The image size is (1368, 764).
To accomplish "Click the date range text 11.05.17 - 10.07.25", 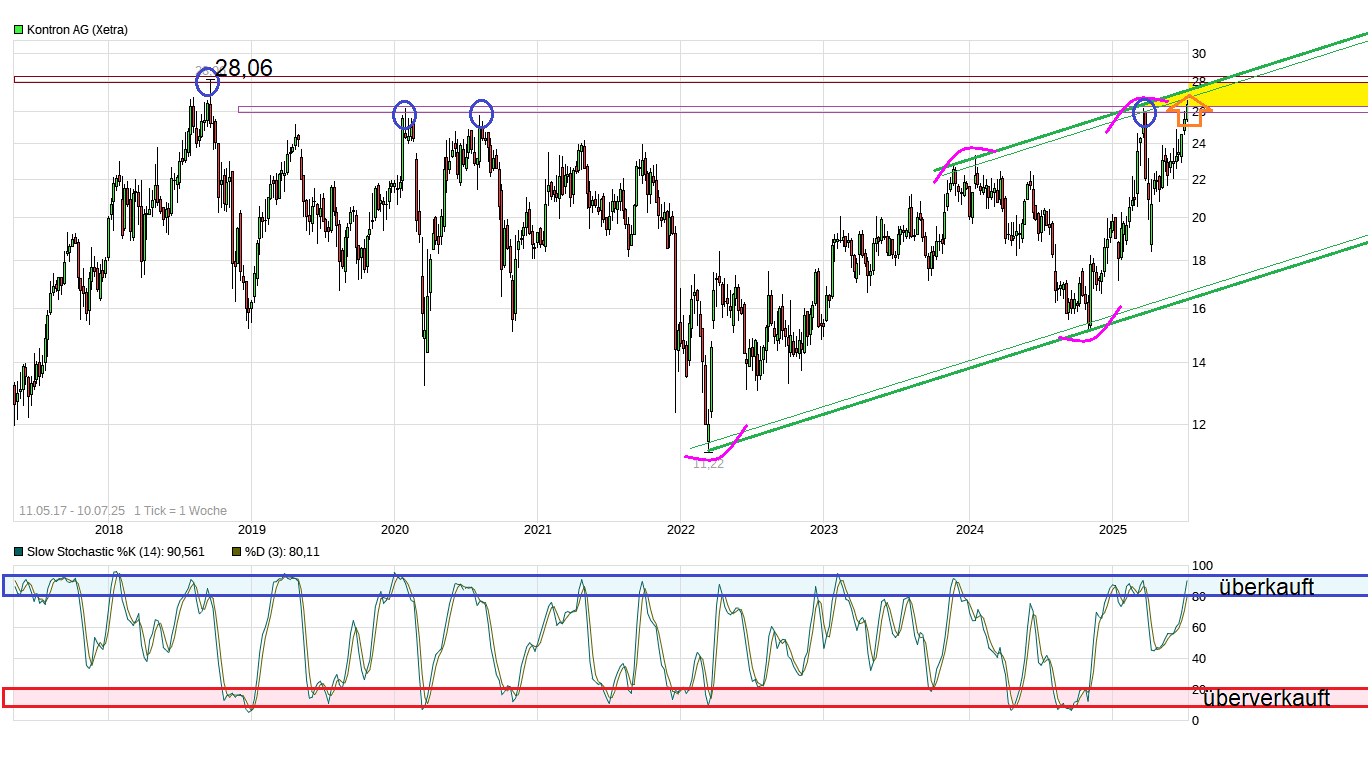I will [x=70, y=510].
